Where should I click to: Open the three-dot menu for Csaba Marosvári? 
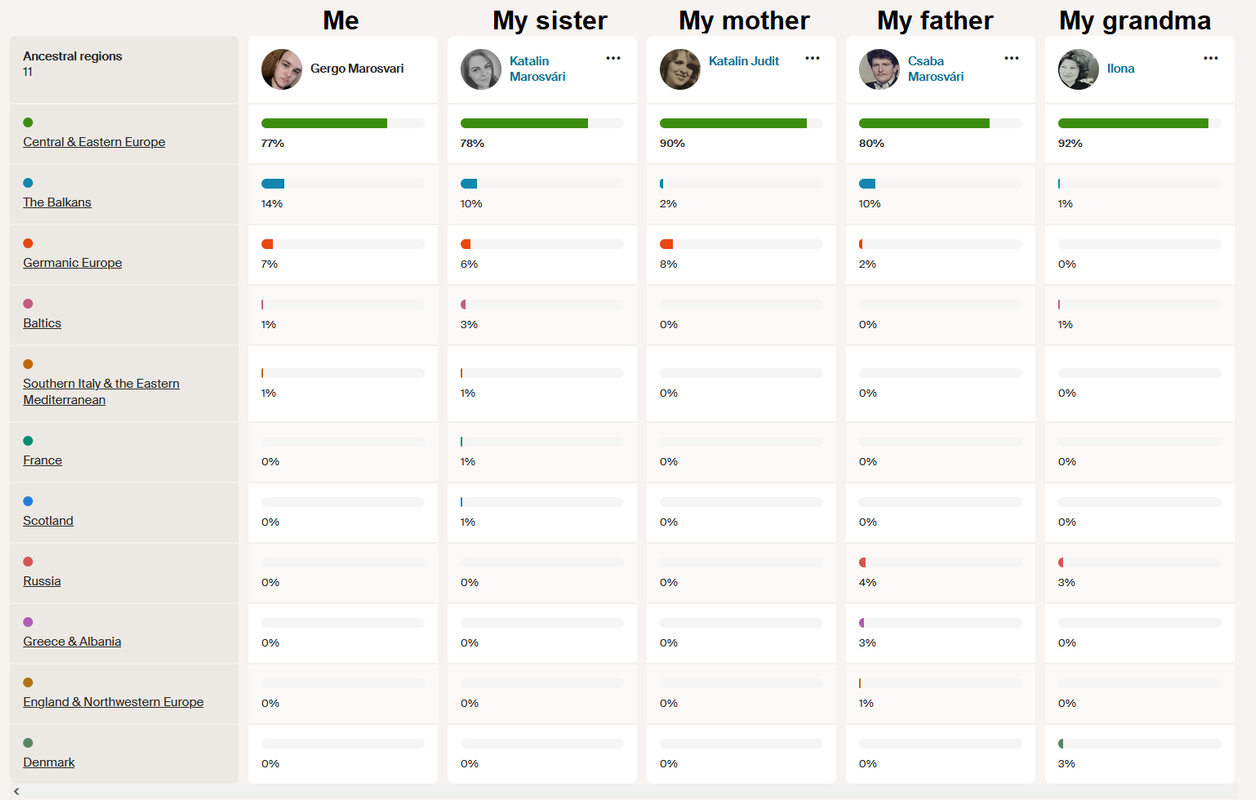(x=1011, y=58)
